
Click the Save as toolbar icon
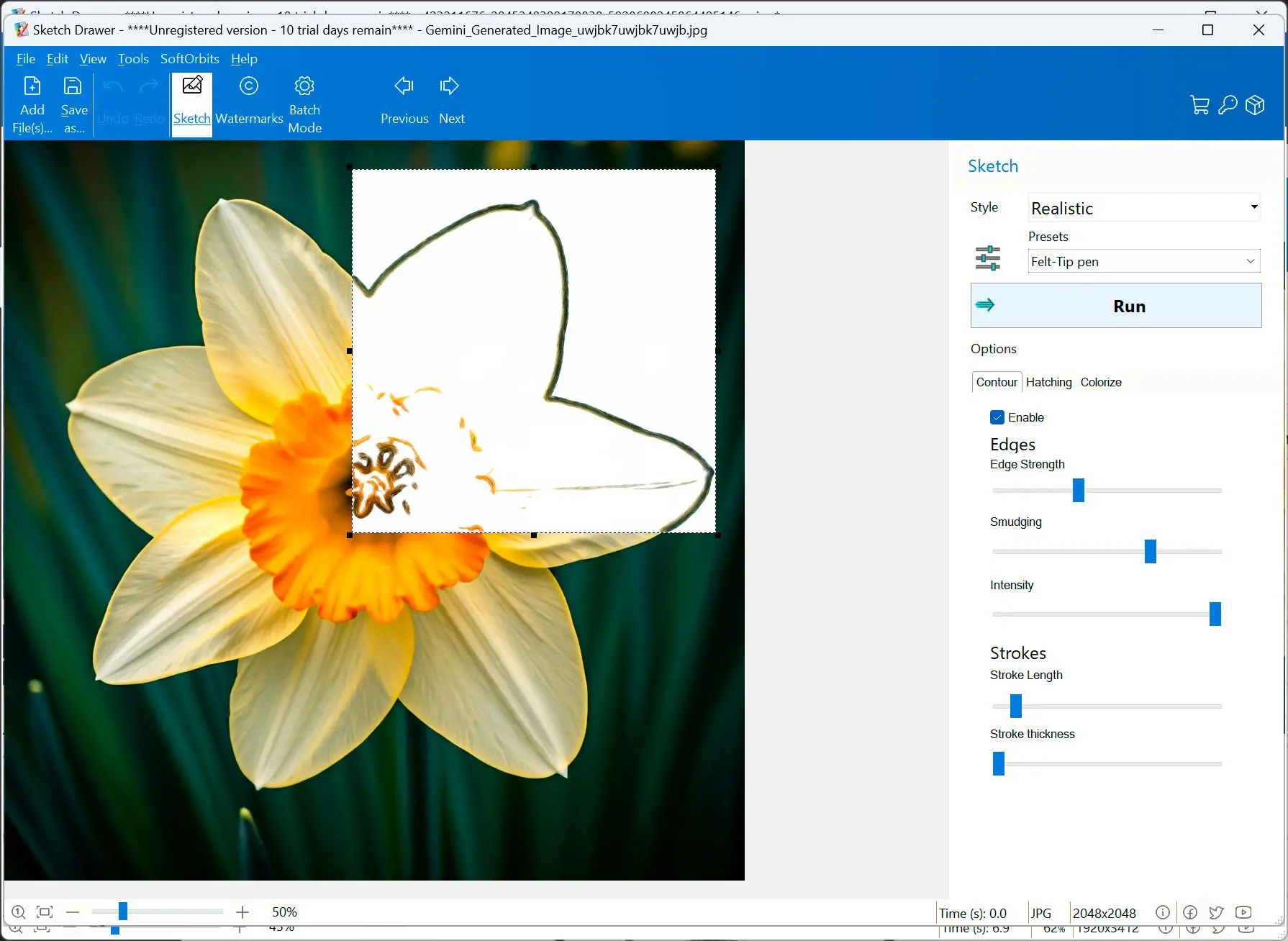73,105
